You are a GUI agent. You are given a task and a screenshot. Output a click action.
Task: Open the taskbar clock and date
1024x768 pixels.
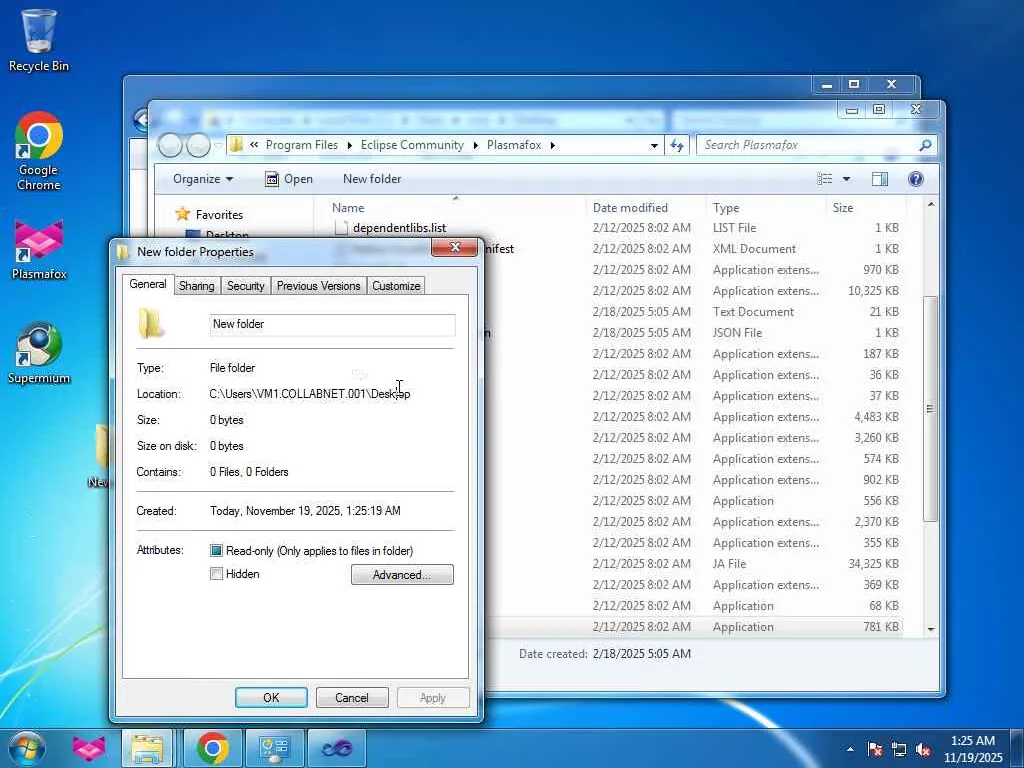973,749
